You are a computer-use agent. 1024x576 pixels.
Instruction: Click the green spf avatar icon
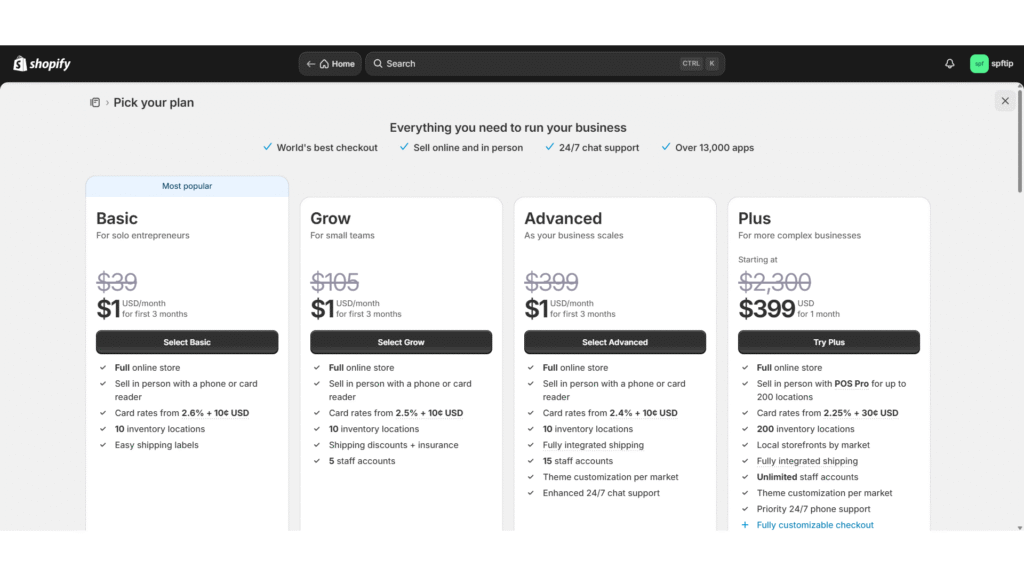coord(979,64)
